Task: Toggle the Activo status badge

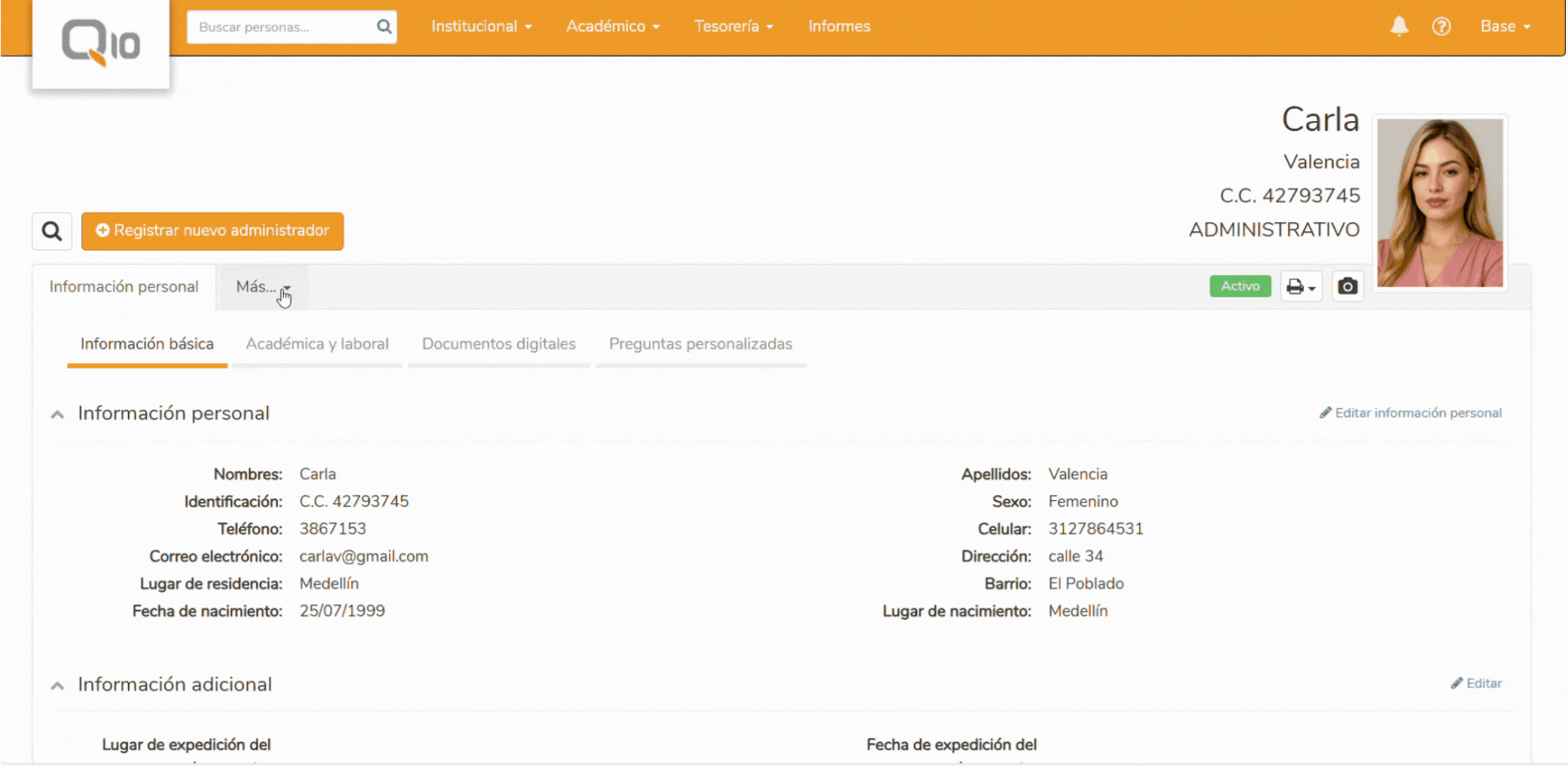Action: 1240,286
